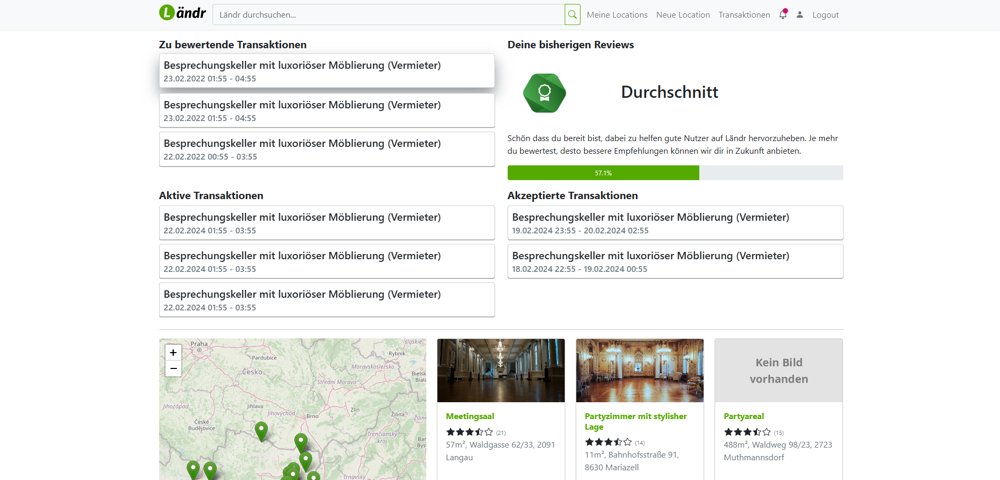Open the Partyareal listing title
The width and height of the screenshot is (1000, 480).
pyautogui.click(x=744, y=416)
